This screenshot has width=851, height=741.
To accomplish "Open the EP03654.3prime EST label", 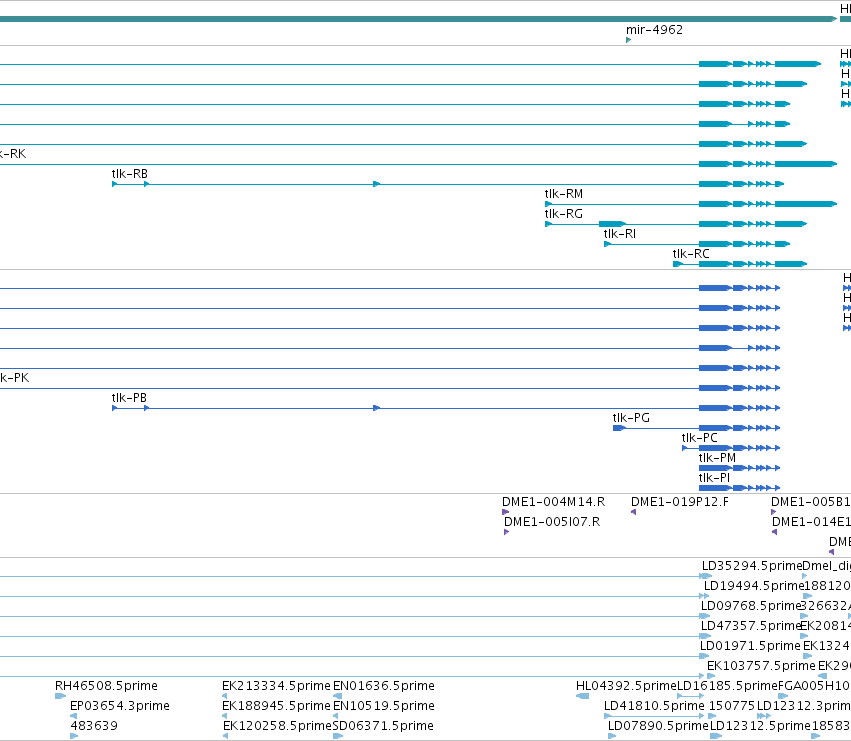I will pos(119,706).
